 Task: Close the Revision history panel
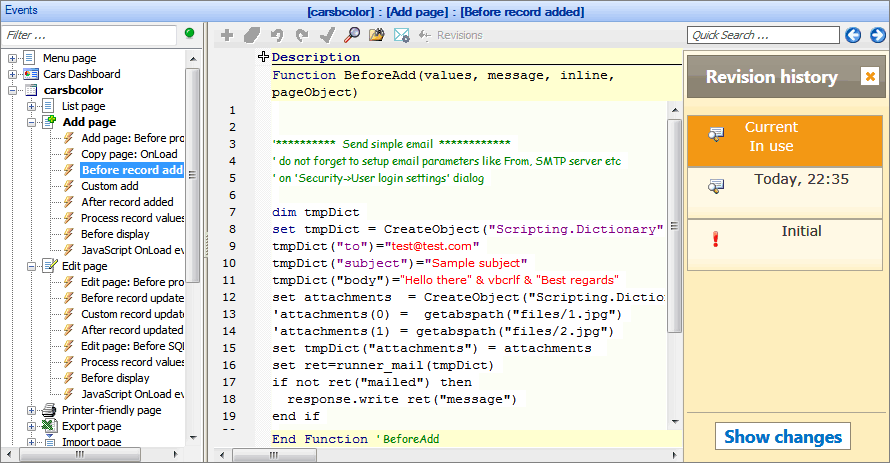pyautogui.click(x=869, y=76)
